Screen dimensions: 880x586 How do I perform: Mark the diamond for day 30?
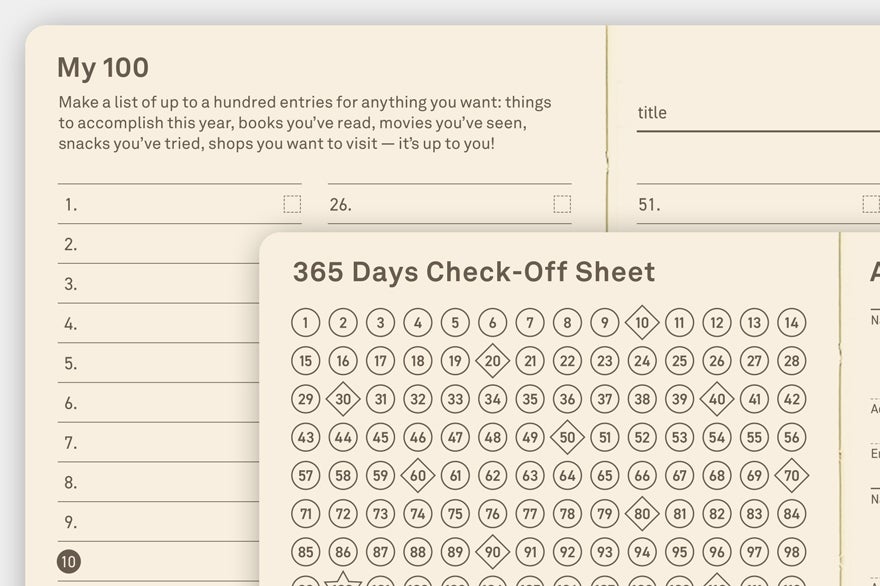343,399
